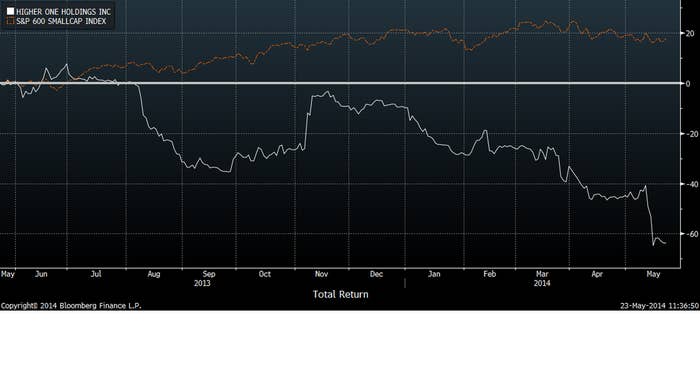The width and height of the screenshot is (700, 379).
Task: Click the Apr label on the time axis
Action: [597, 274]
